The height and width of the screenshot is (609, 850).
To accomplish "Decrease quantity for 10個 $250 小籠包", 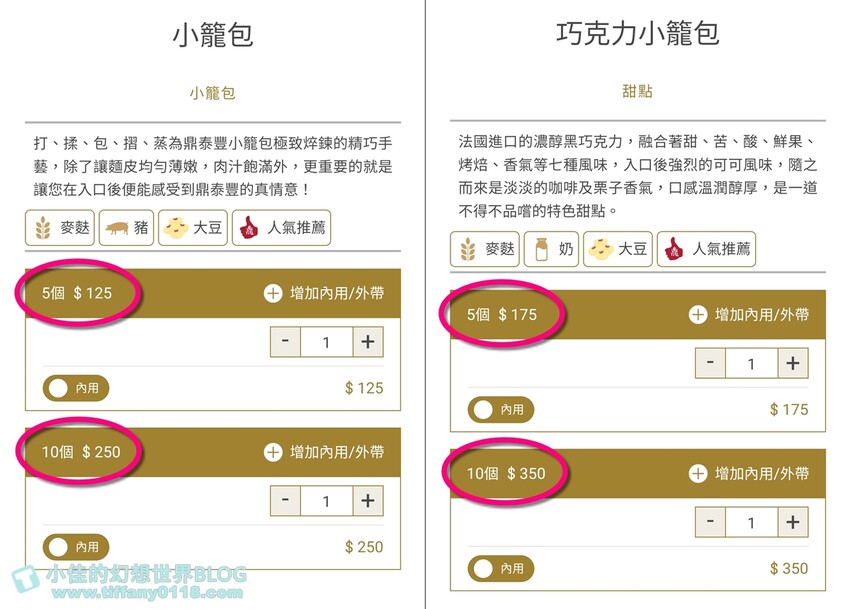I will coord(285,500).
